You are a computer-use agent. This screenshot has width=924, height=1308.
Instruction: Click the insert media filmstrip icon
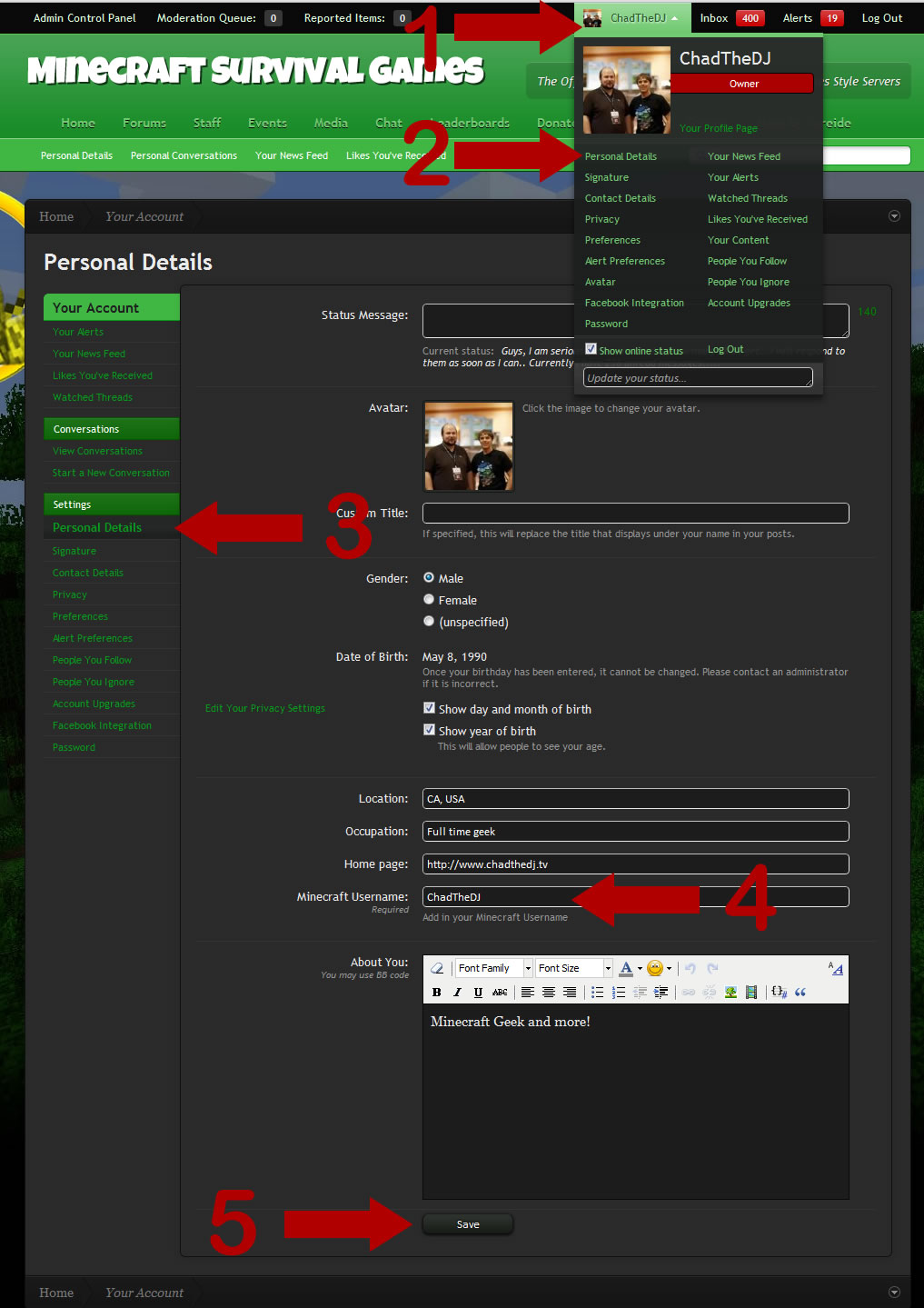pyautogui.click(x=751, y=992)
